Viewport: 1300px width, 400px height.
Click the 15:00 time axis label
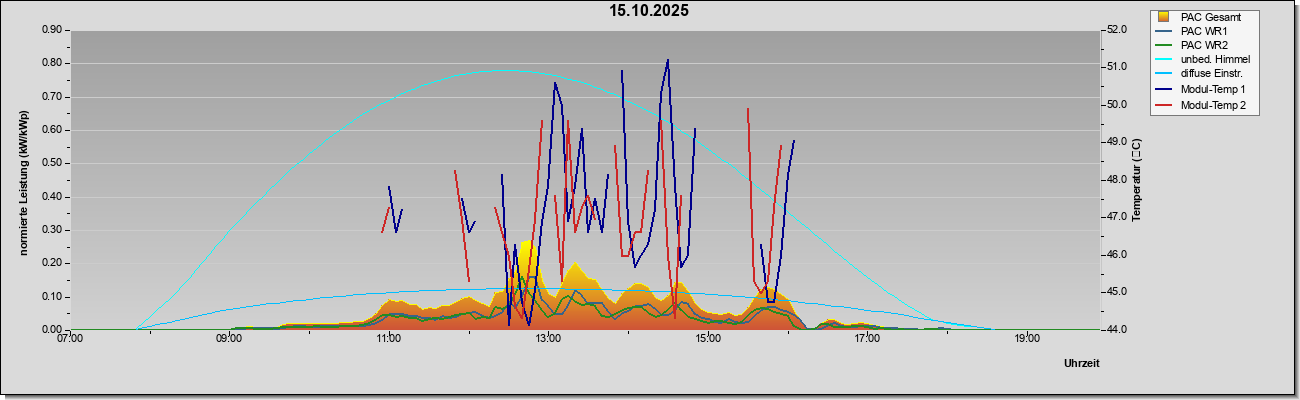tap(708, 339)
